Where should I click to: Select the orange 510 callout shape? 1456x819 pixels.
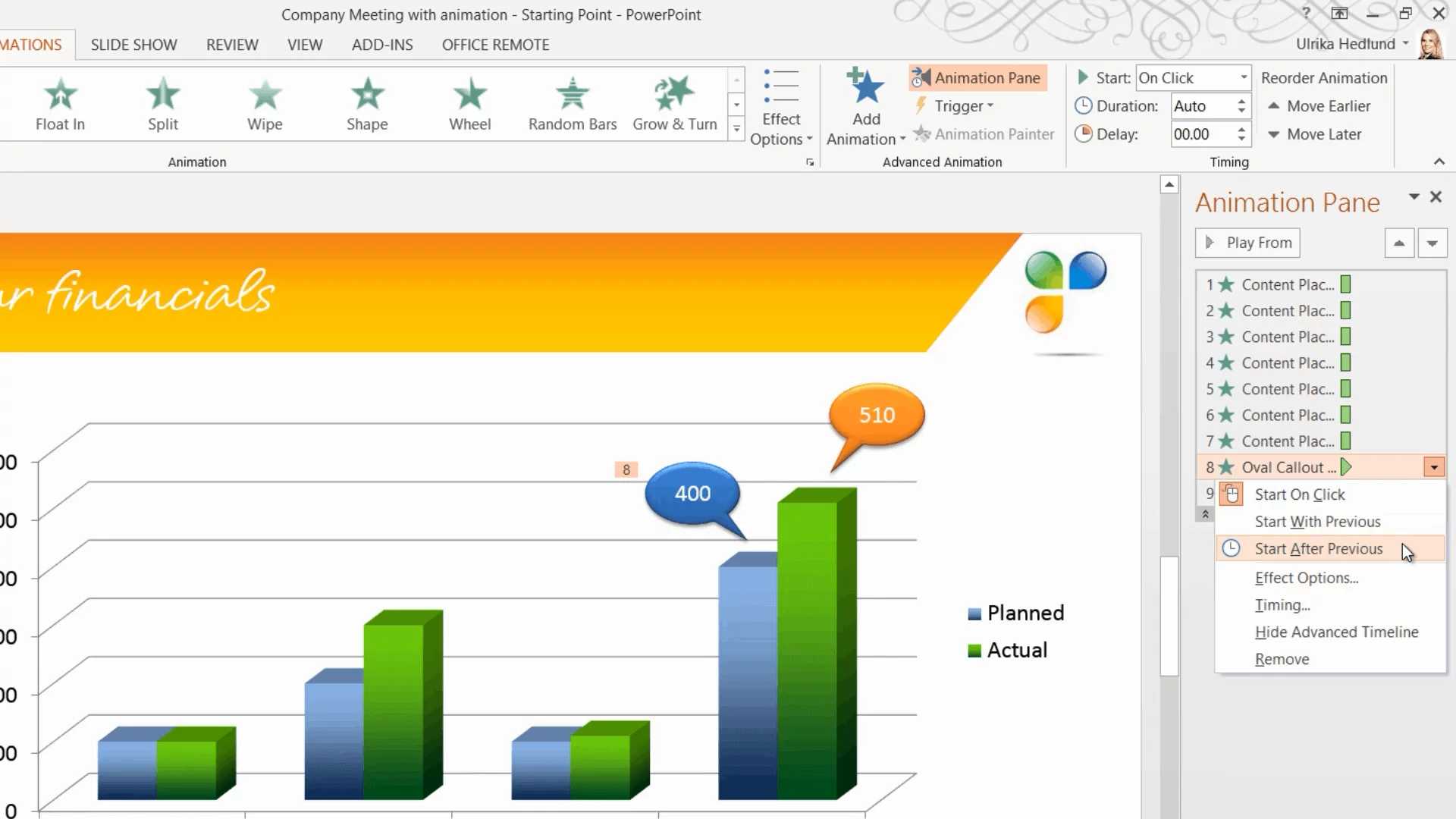(877, 415)
